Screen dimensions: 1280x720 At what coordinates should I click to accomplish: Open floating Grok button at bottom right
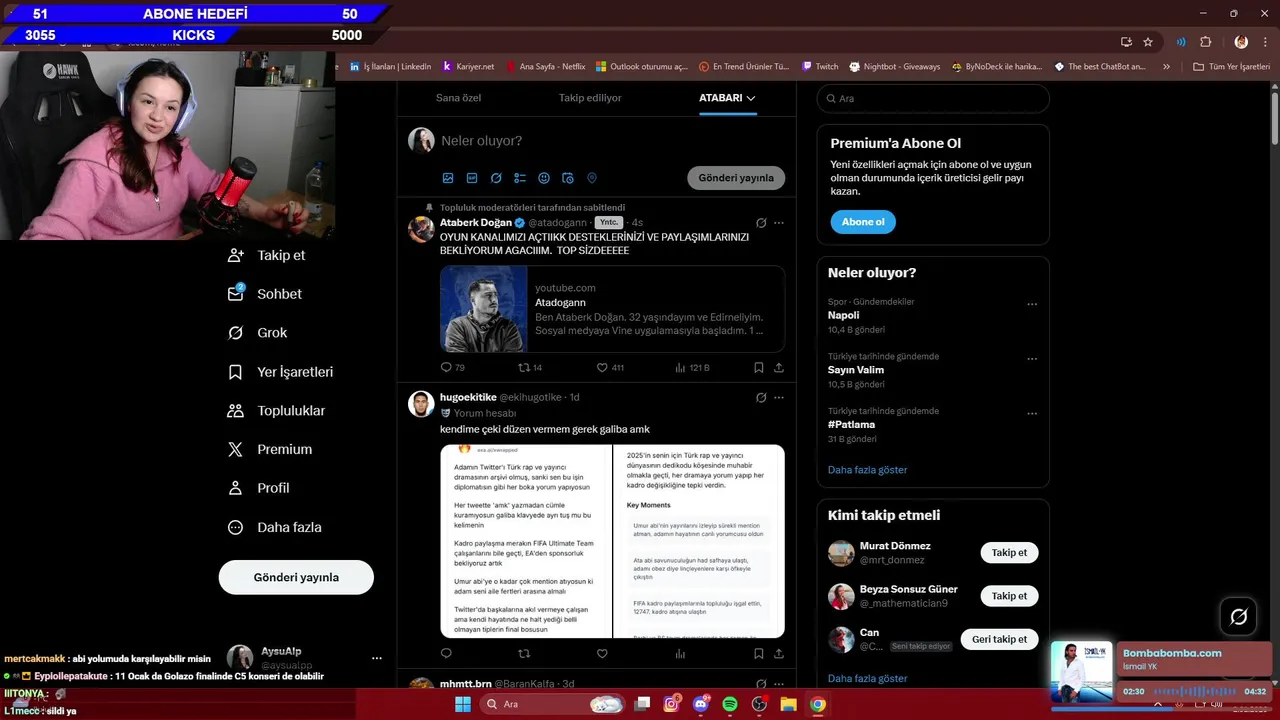(1238, 617)
